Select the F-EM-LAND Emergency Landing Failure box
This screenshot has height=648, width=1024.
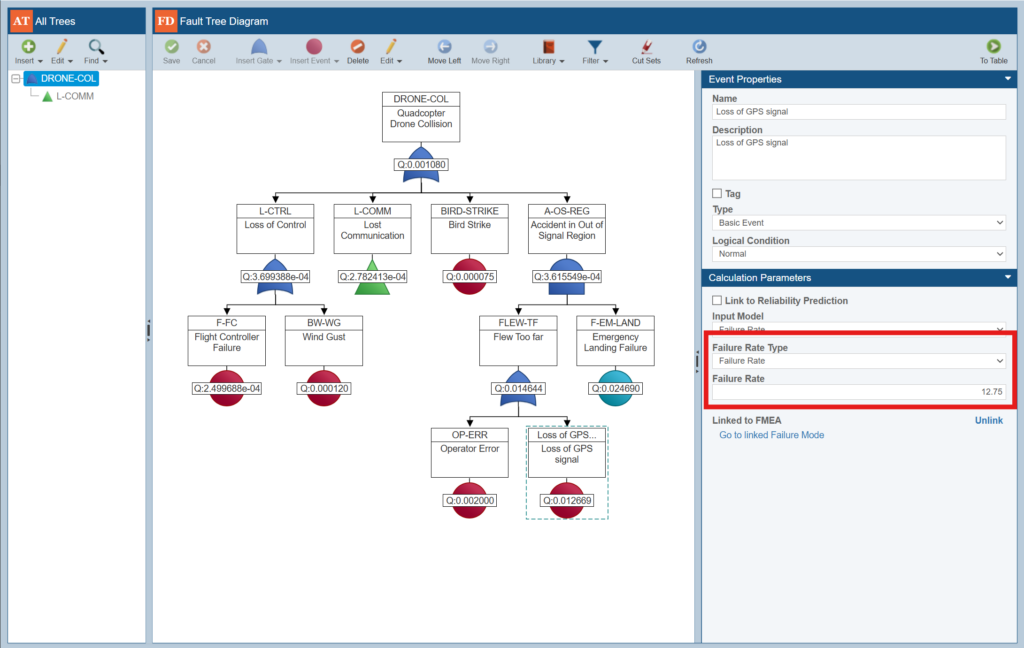pyautogui.click(x=615, y=341)
